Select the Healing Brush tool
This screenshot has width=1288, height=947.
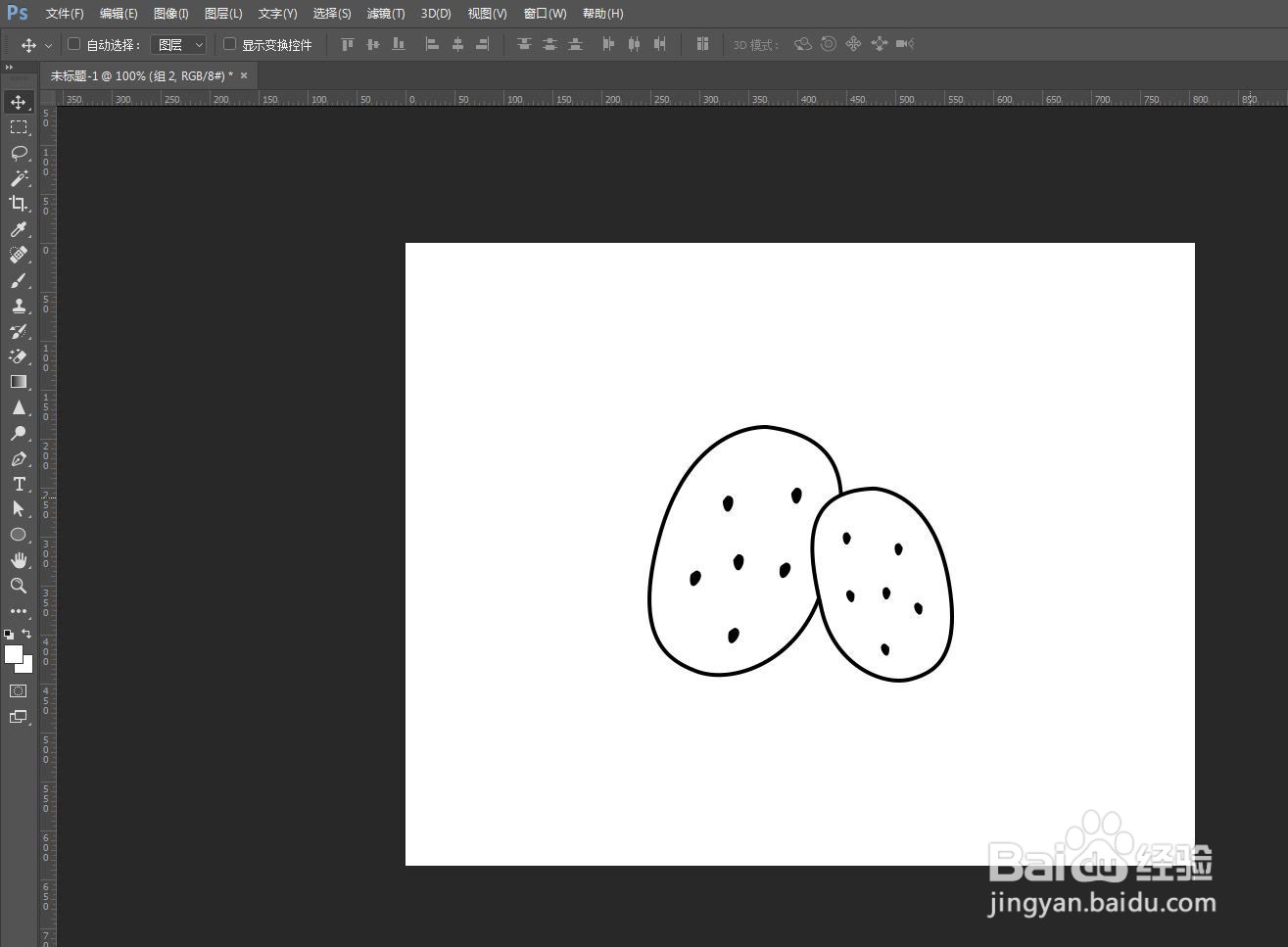click(19, 255)
